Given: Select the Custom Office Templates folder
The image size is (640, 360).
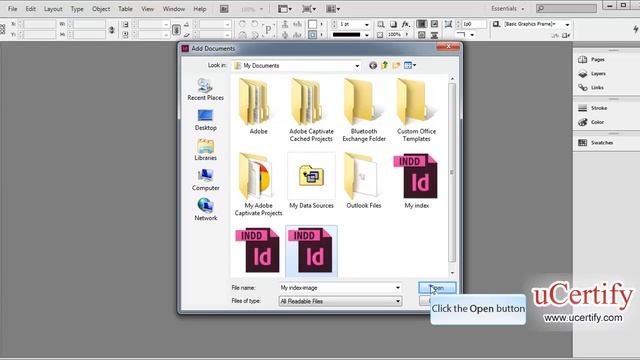Looking at the screenshot, I should [416, 111].
